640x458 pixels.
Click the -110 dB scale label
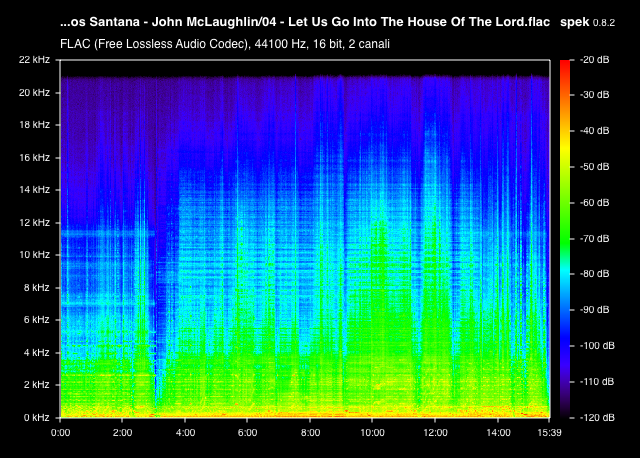(x=597, y=382)
